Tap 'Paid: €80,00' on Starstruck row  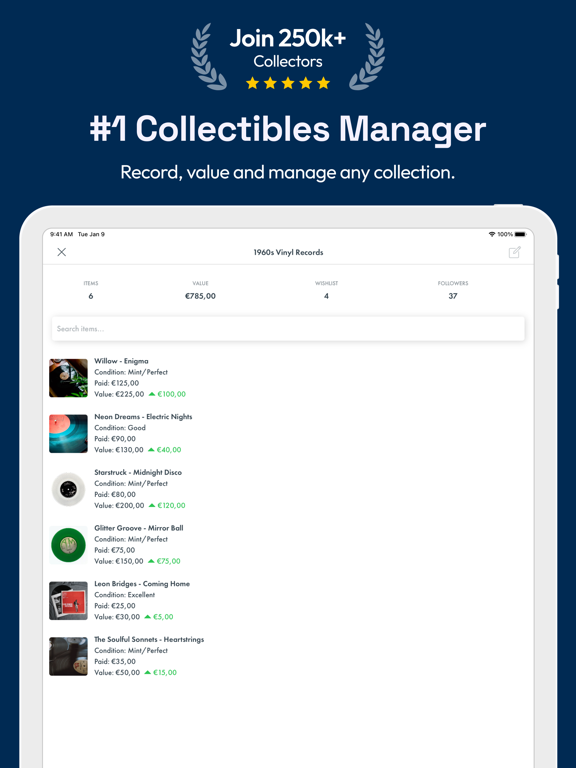coord(115,494)
